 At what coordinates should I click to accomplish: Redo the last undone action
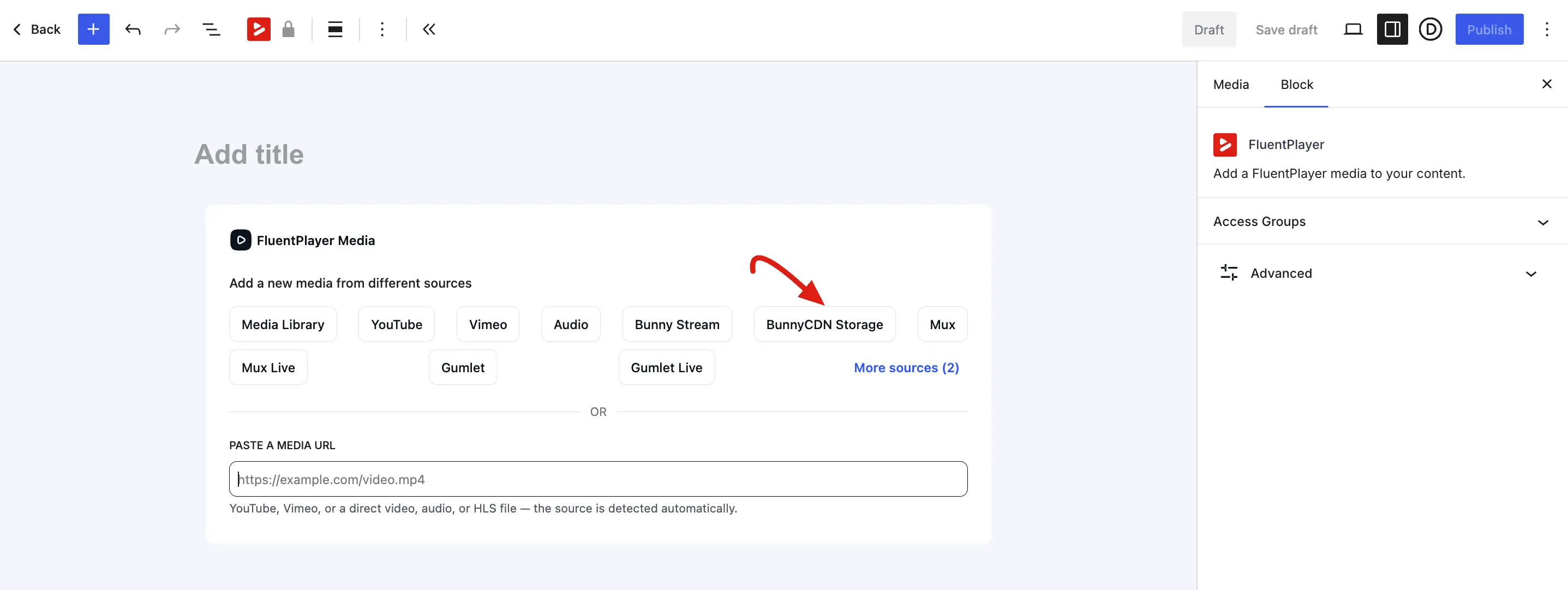tap(172, 29)
